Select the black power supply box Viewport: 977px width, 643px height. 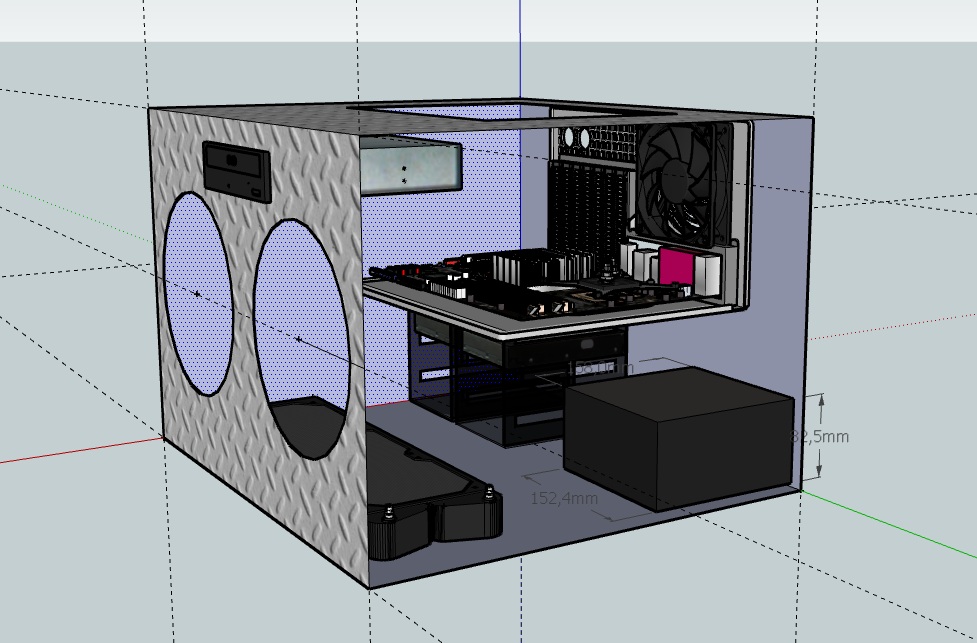click(x=678, y=440)
